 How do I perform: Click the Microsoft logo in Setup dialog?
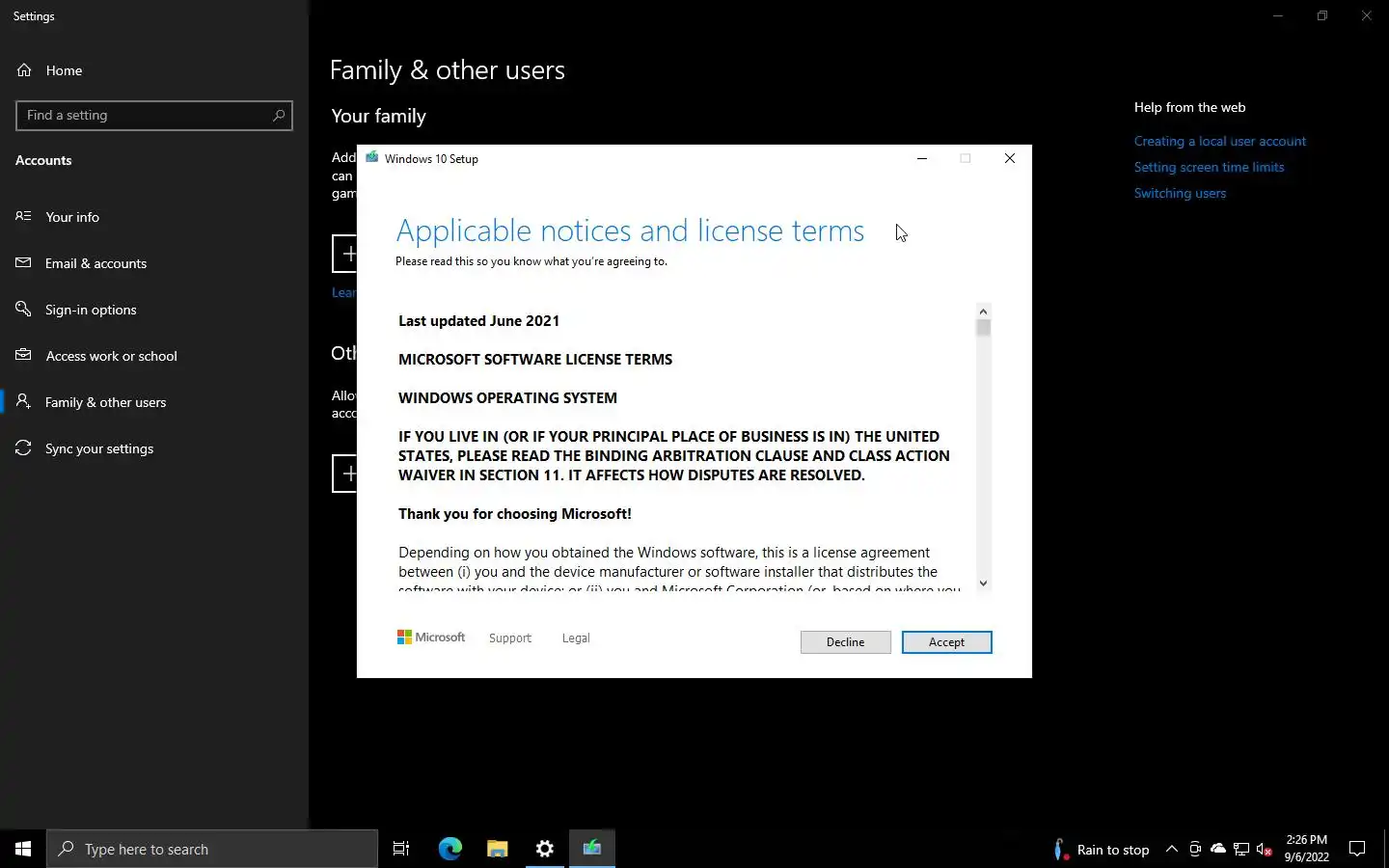pos(431,637)
